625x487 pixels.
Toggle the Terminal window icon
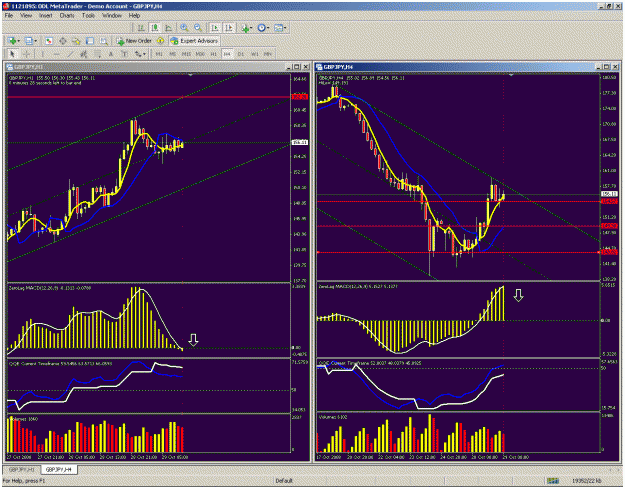[90, 41]
